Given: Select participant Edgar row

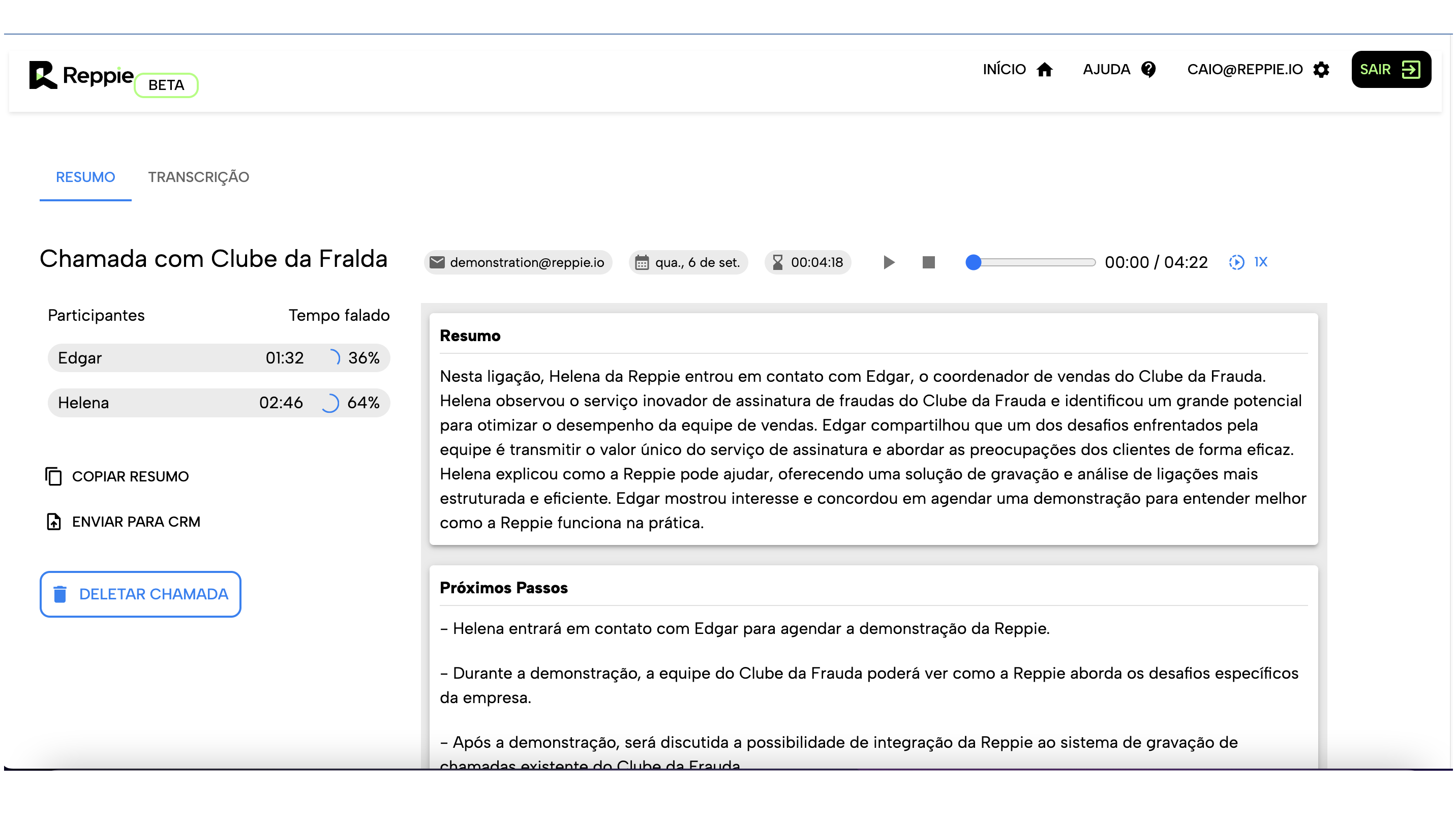Looking at the screenshot, I should 219,358.
